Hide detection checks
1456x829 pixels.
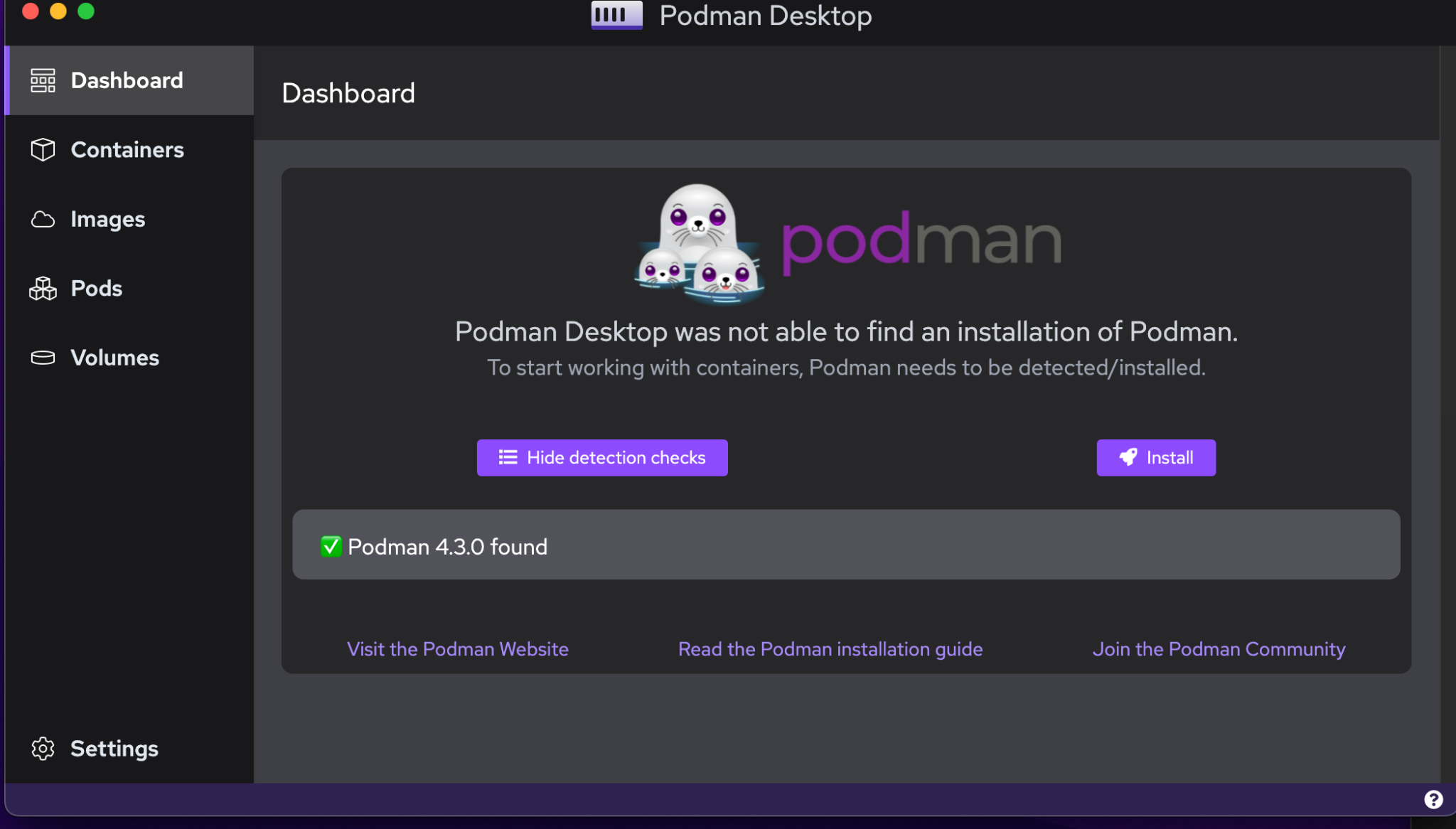601,457
